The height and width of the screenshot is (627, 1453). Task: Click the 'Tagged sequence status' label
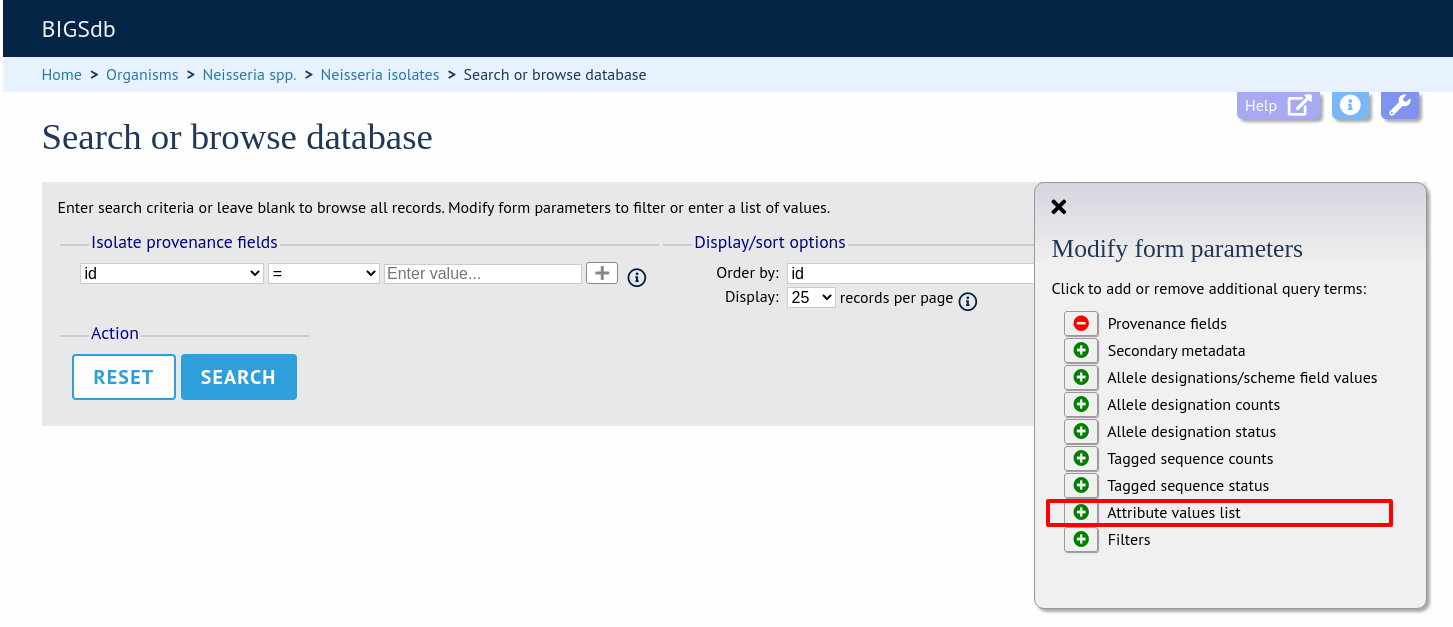tap(1188, 485)
